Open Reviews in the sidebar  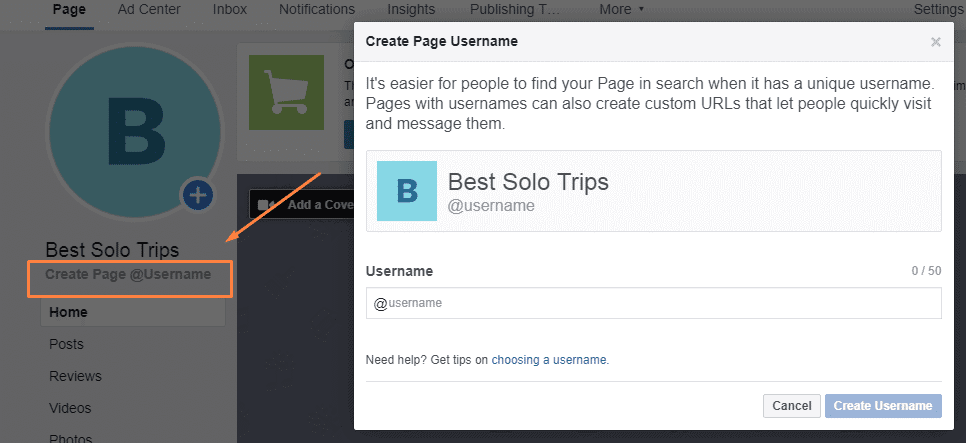(x=75, y=376)
